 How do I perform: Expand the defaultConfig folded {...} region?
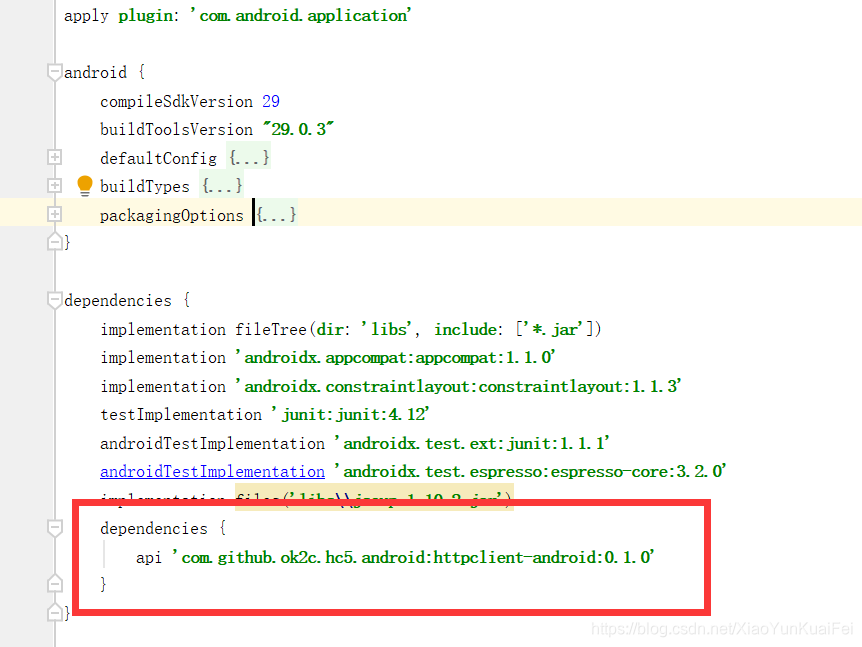pyautogui.click(x=248, y=156)
